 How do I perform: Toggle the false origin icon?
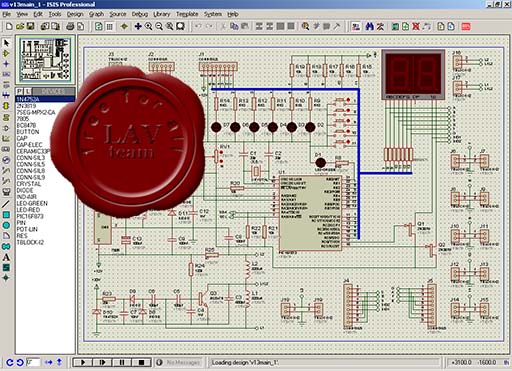(x=124, y=26)
